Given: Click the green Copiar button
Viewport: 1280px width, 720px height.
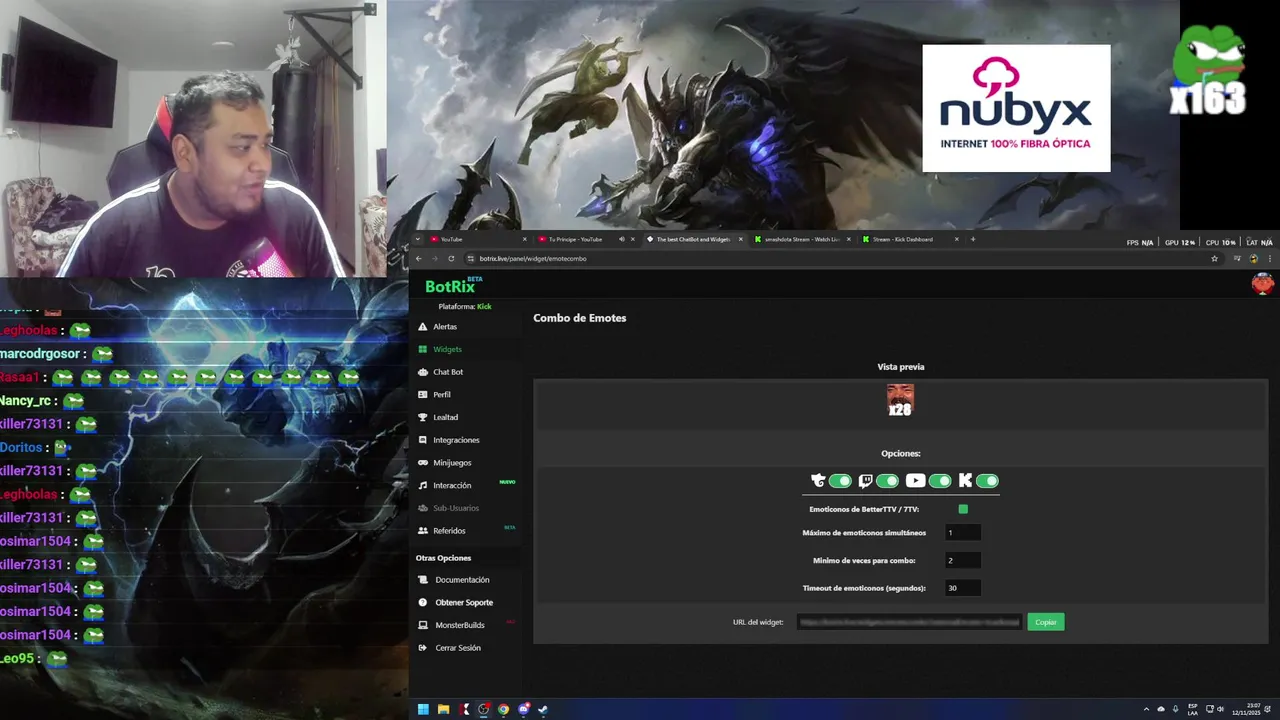Looking at the screenshot, I should click(1046, 622).
